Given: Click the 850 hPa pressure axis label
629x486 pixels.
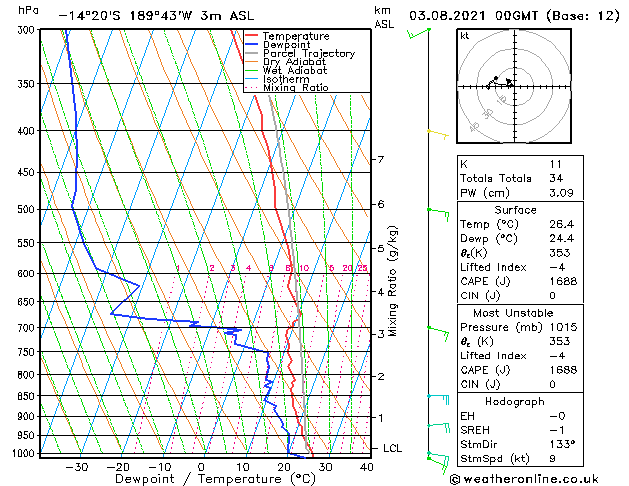Looking at the screenshot, I should (28, 396).
